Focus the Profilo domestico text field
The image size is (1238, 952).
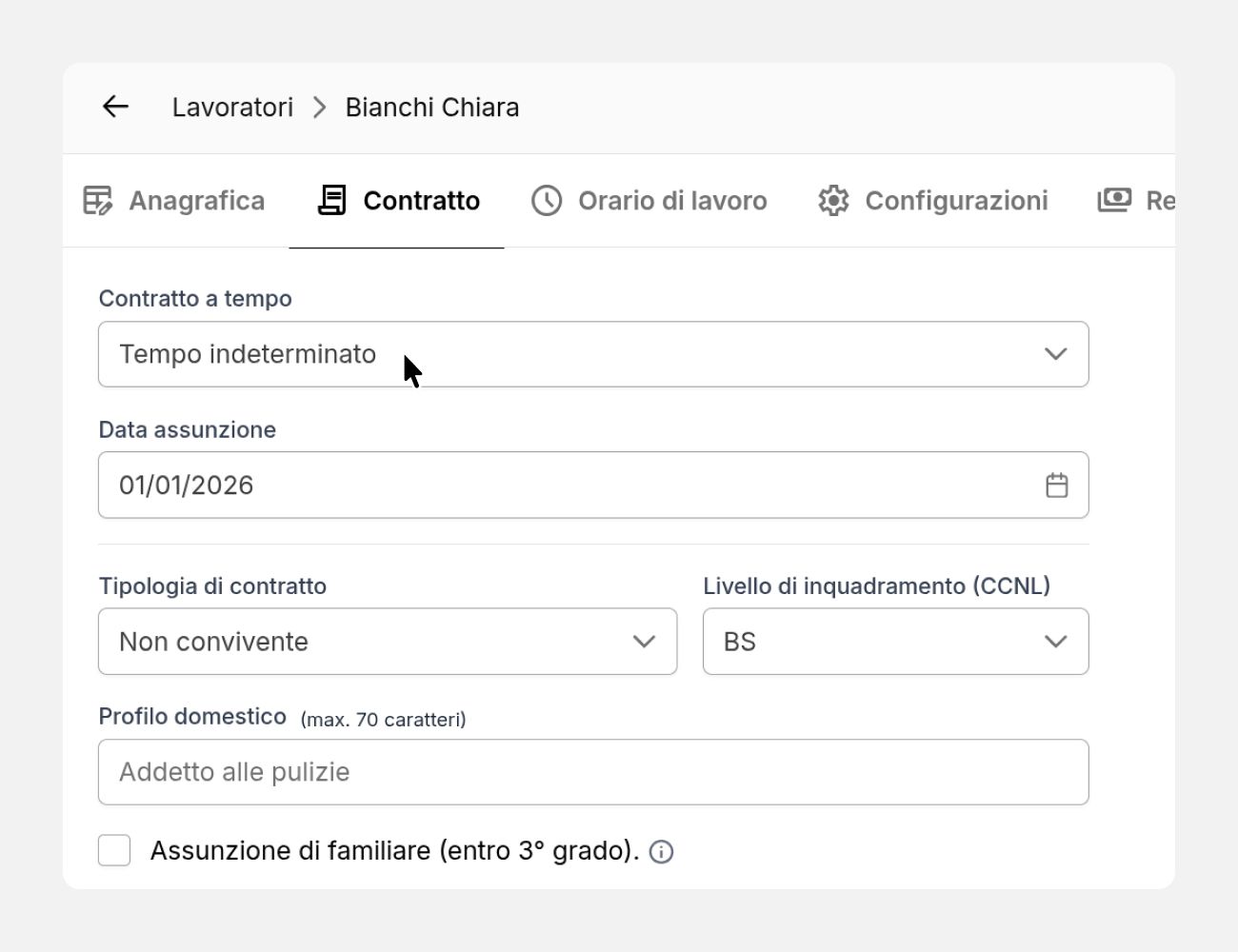click(592, 772)
